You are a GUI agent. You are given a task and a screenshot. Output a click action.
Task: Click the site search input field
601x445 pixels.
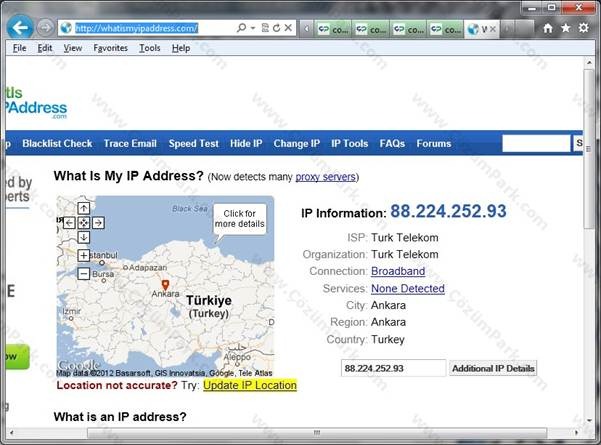pyautogui.click(x=536, y=143)
